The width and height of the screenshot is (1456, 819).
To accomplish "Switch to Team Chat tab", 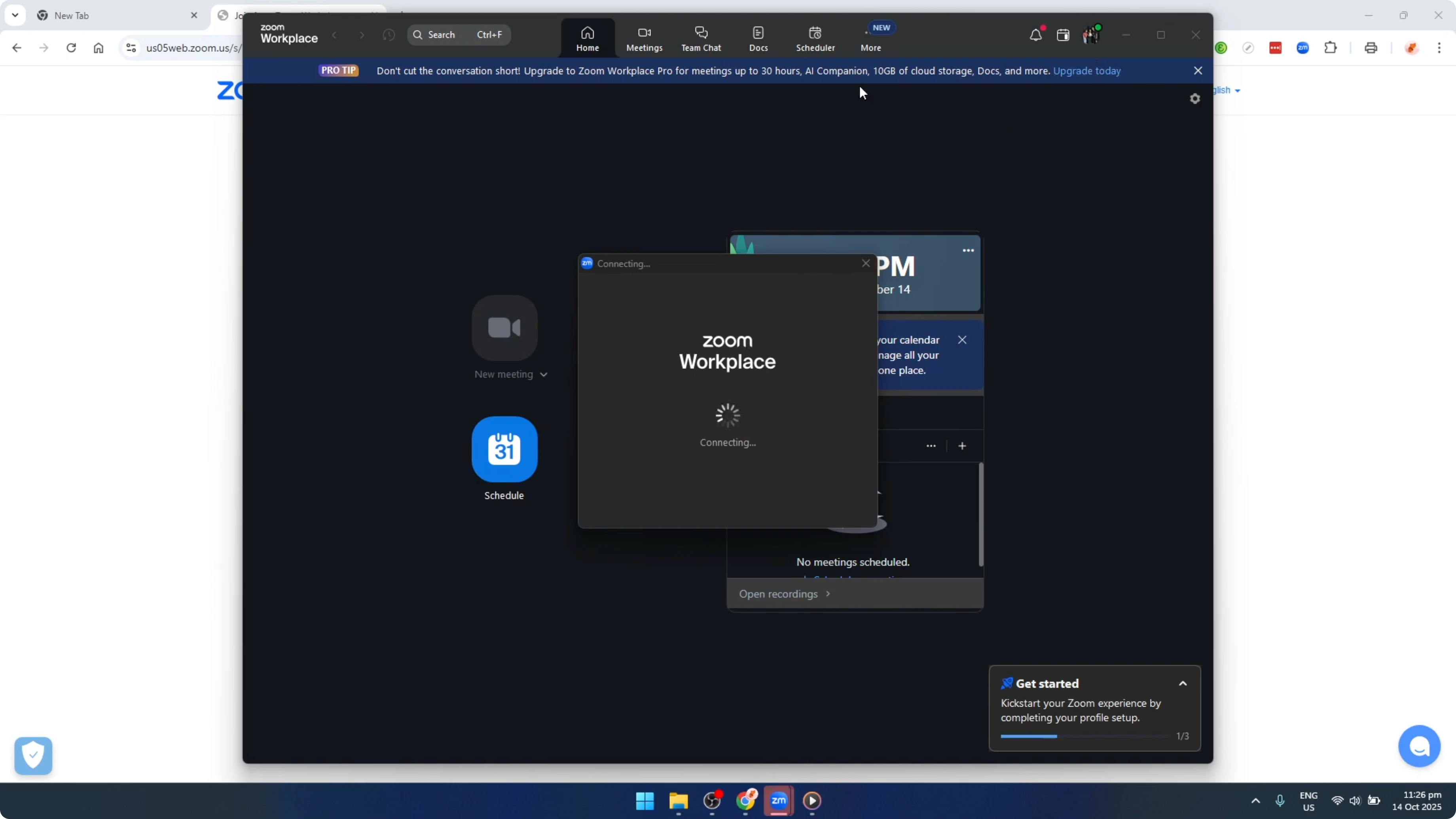I will (x=701, y=38).
